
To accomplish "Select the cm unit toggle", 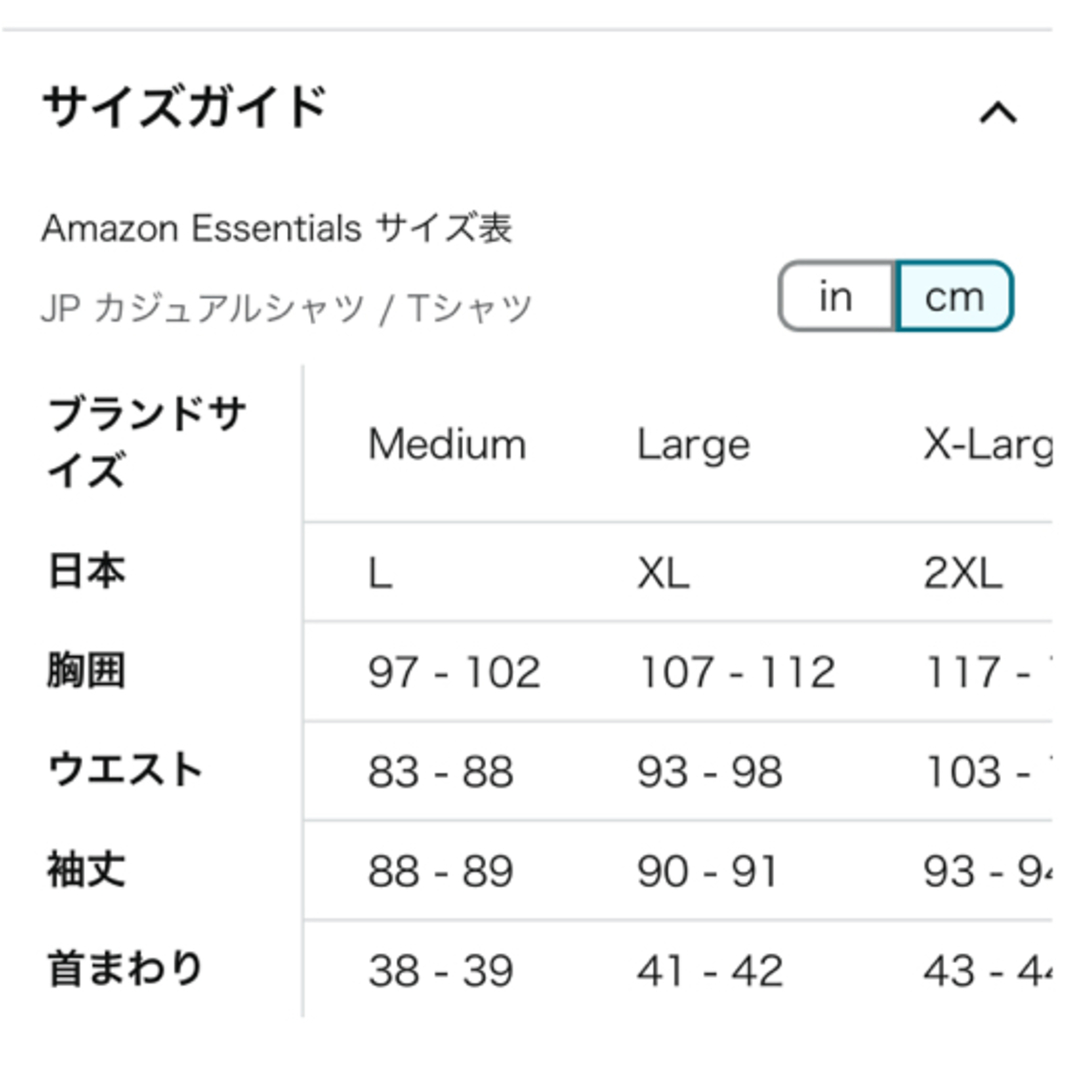I will tap(955, 296).
